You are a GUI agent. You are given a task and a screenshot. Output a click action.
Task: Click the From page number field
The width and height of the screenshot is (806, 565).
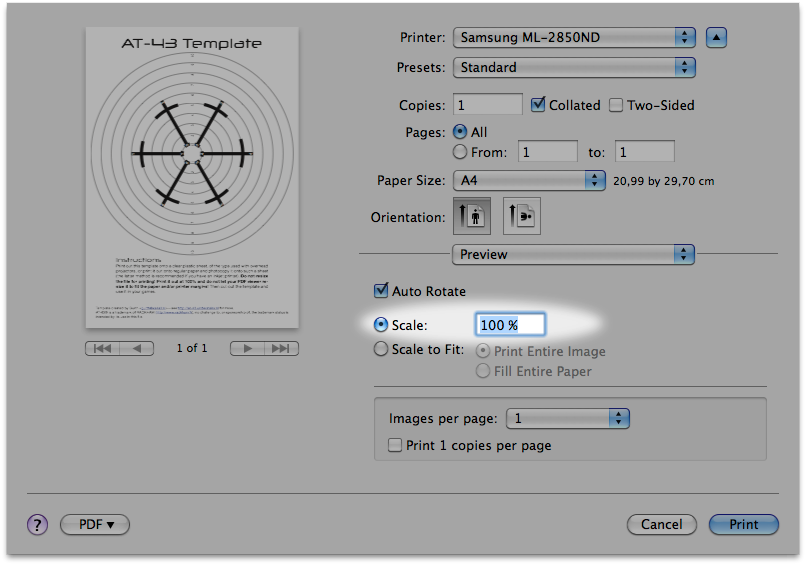[547, 152]
